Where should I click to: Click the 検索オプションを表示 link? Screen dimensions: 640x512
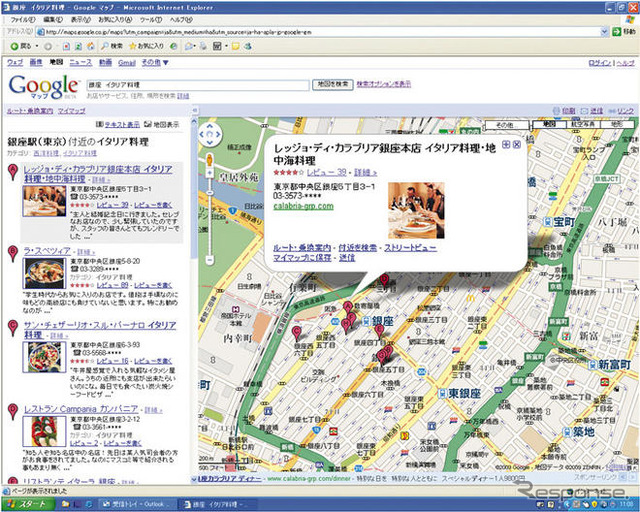[384, 84]
